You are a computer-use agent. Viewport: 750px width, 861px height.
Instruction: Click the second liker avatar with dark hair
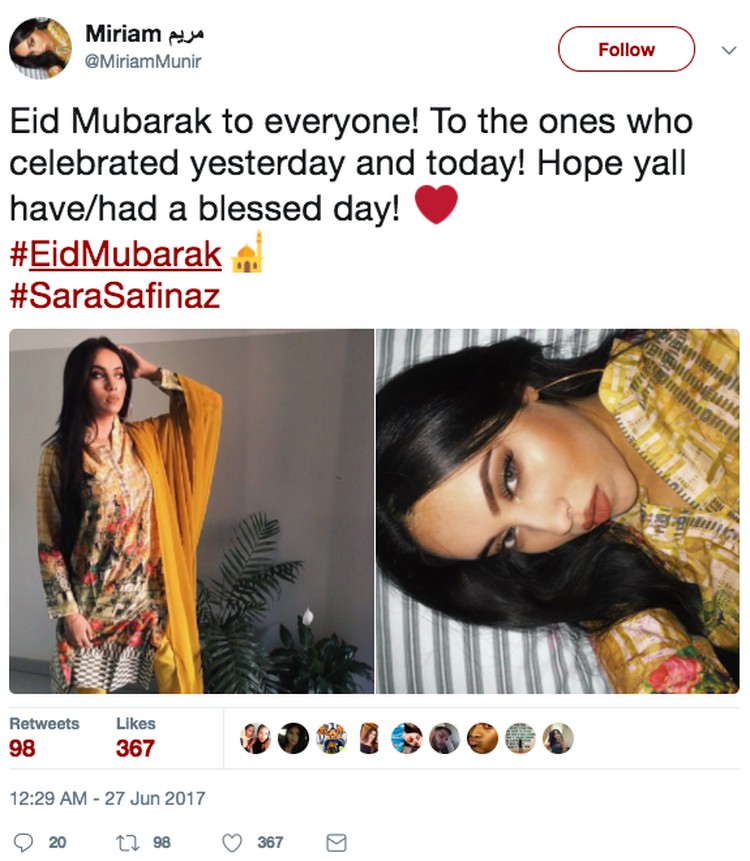point(293,738)
